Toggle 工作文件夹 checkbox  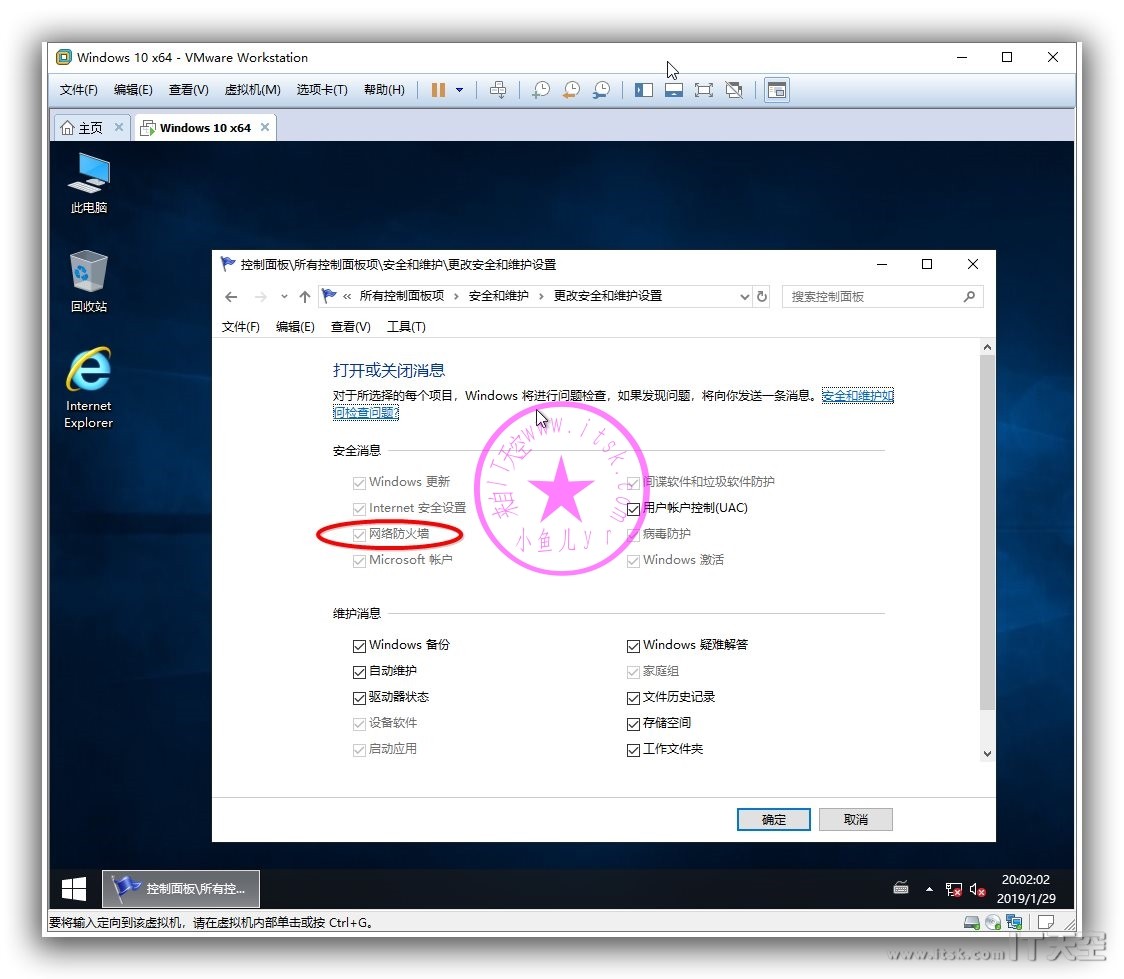point(633,750)
